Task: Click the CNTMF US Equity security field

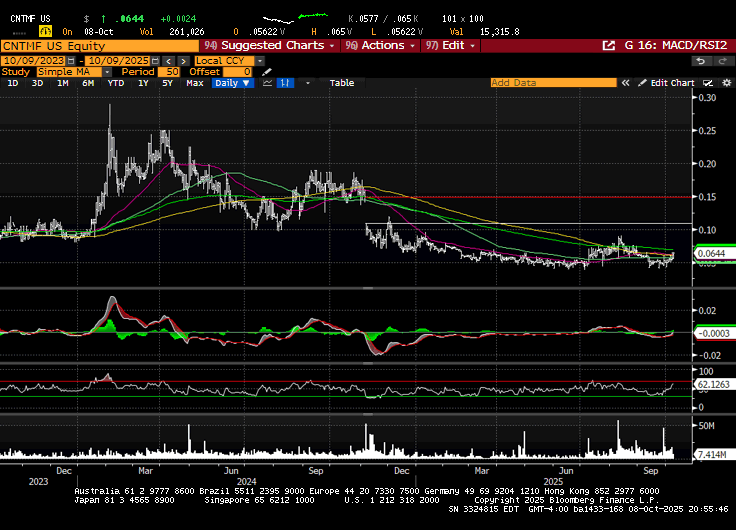Action: 100,46
